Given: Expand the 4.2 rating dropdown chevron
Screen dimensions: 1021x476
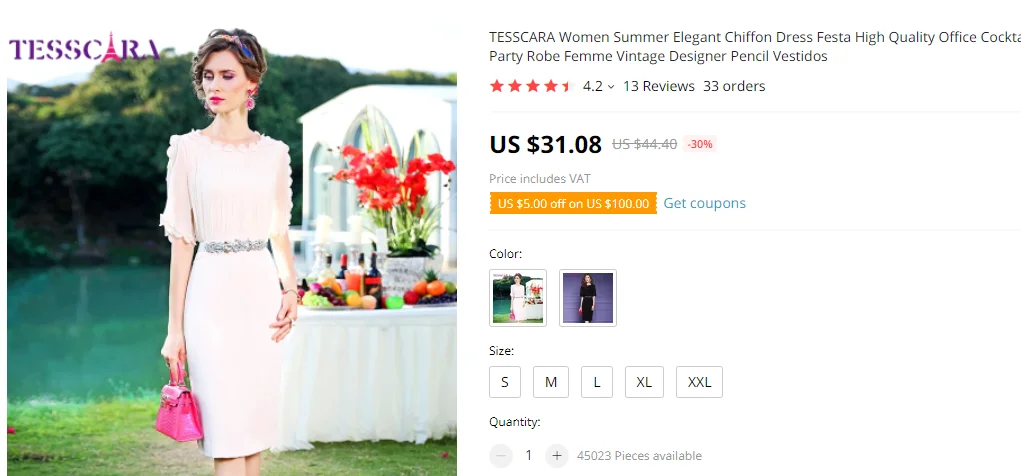Looking at the screenshot, I should [611, 87].
